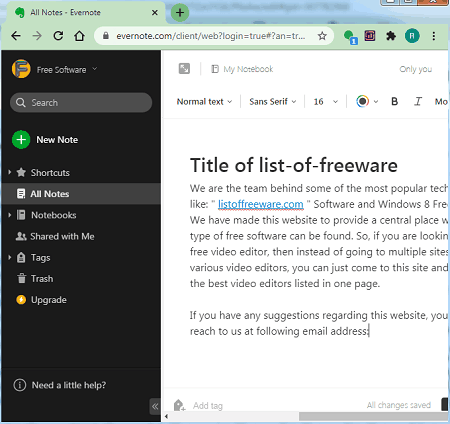Bookmark this page with the star icon
Image resolution: width=450 pixels, height=424 pixels.
pyautogui.click(x=322, y=36)
